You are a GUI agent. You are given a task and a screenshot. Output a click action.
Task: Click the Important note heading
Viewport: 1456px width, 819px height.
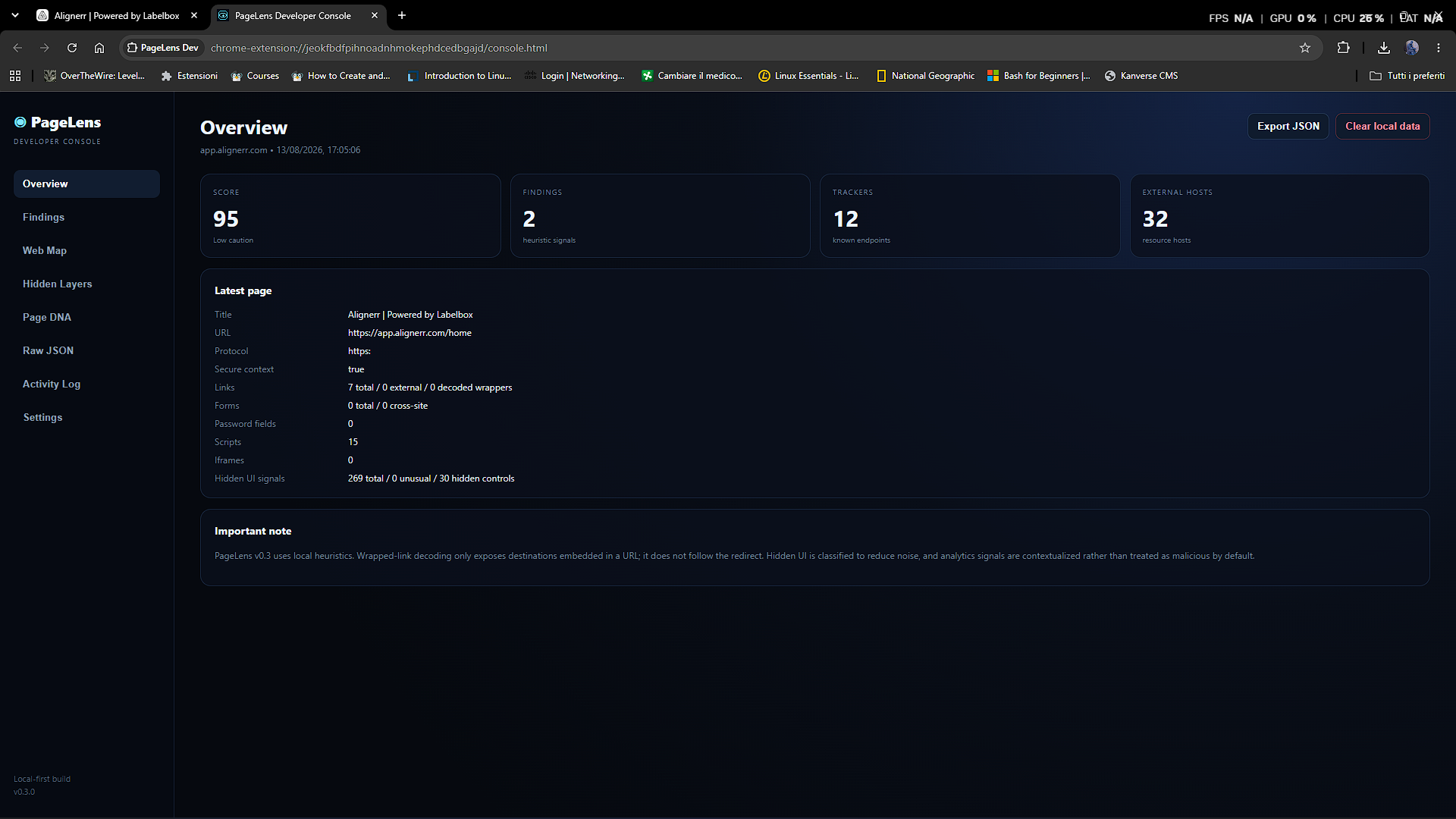coord(253,531)
